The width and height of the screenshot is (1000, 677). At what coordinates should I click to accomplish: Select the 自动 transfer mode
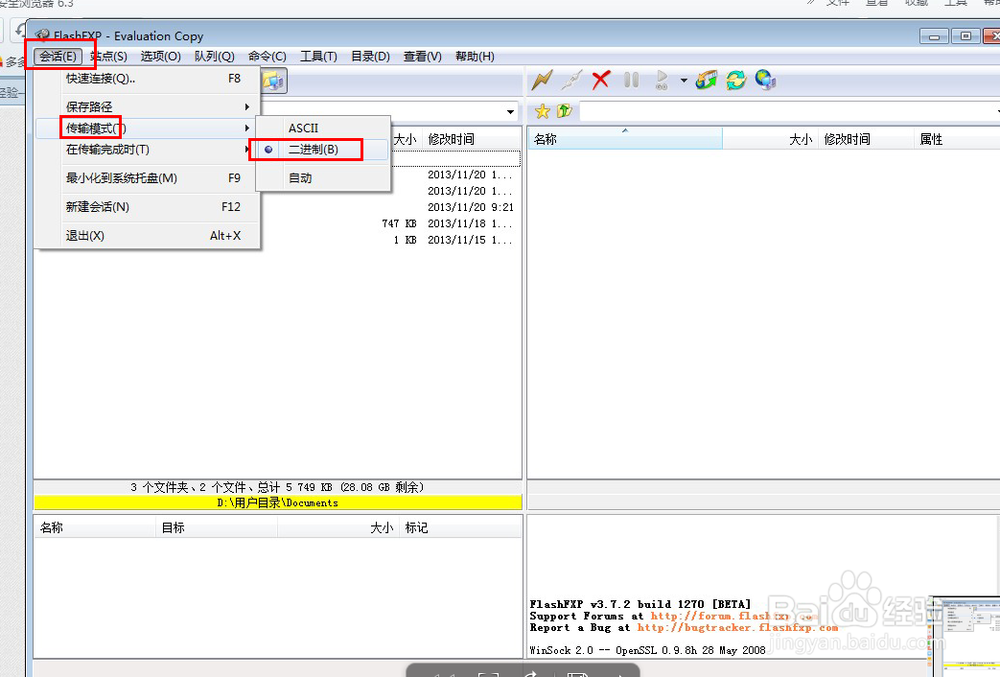tap(323, 178)
